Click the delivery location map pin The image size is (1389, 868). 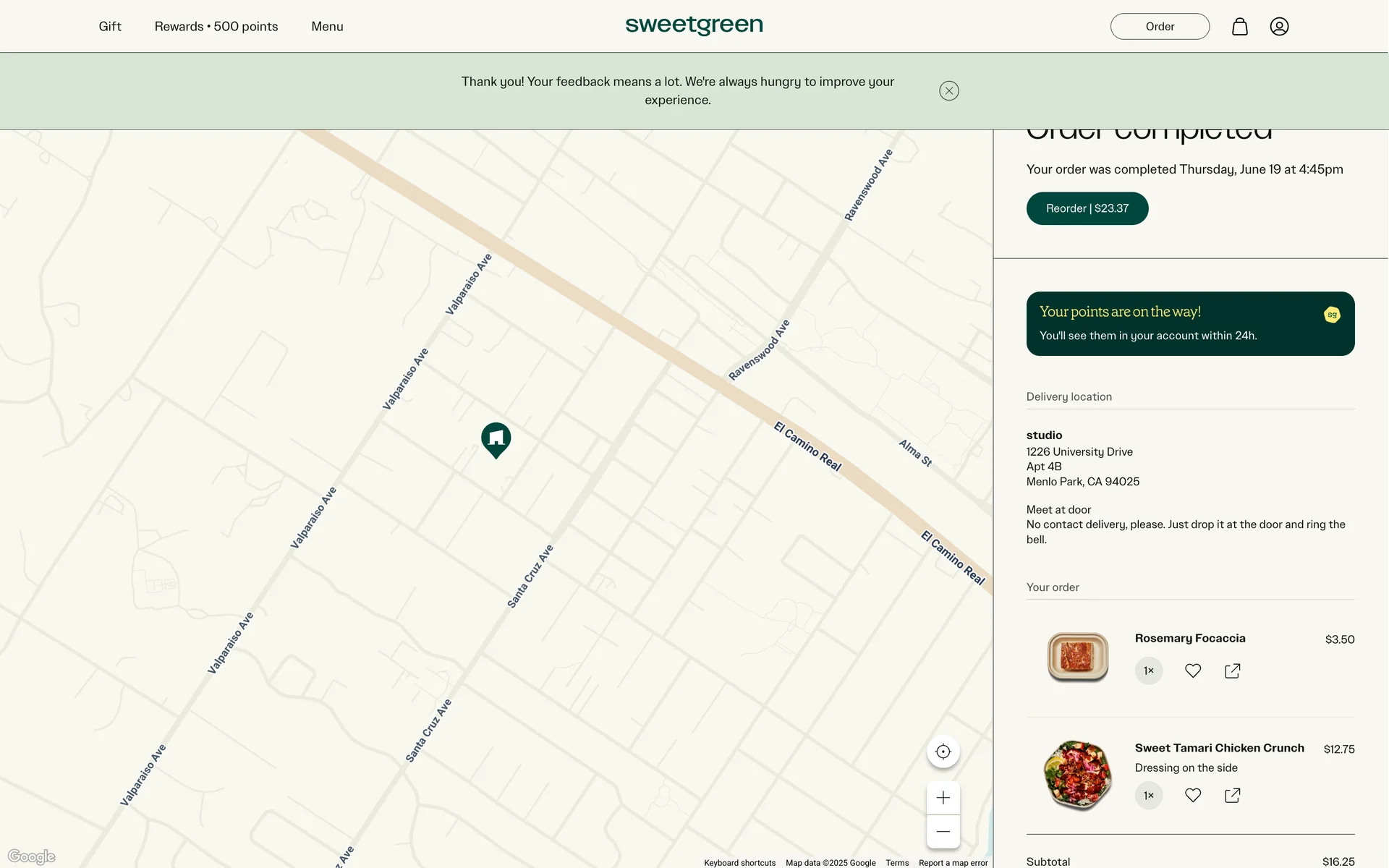tap(496, 438)
